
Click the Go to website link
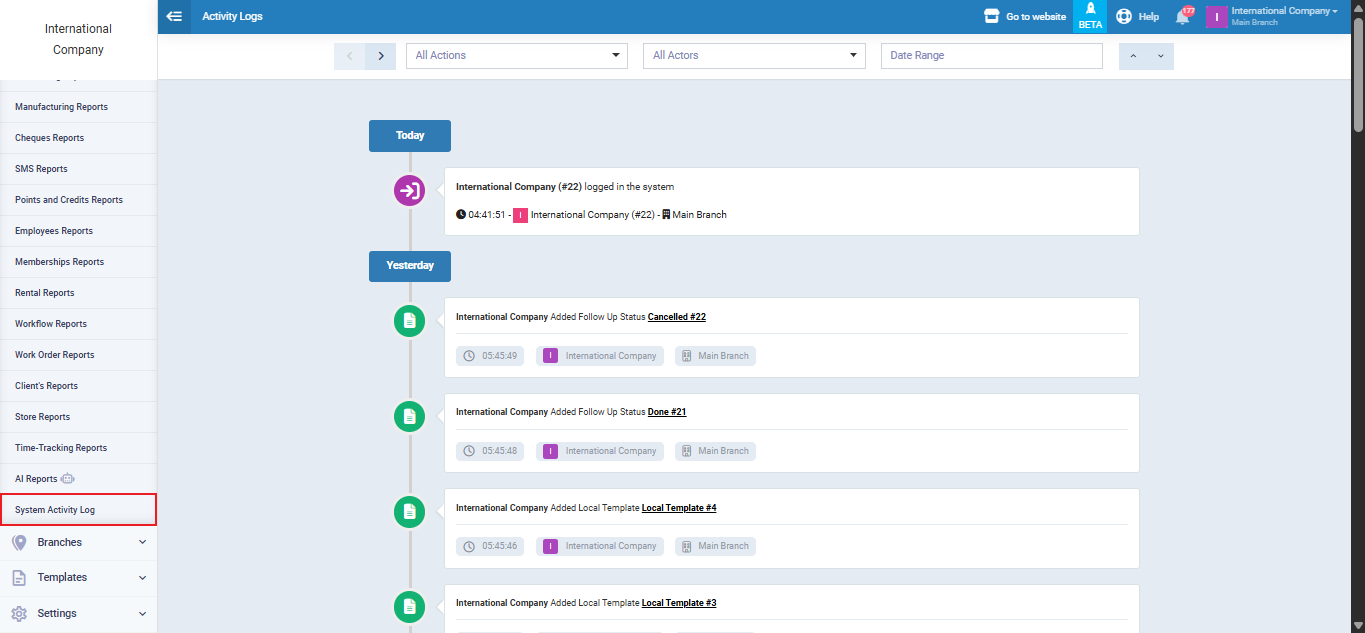[1025, 17]
